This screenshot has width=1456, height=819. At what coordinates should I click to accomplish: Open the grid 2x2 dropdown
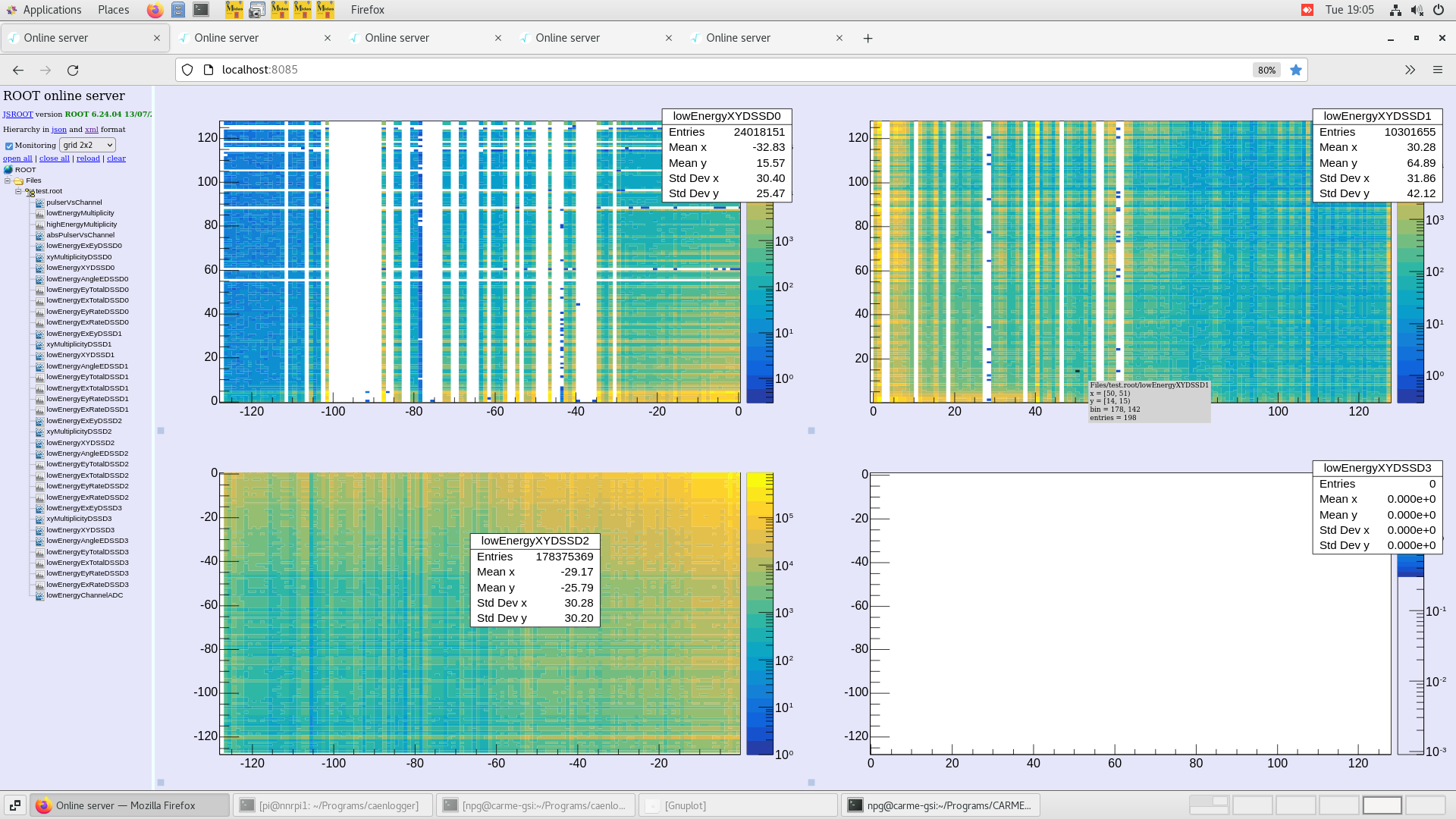pyautogui.click(x=87, y=145)
